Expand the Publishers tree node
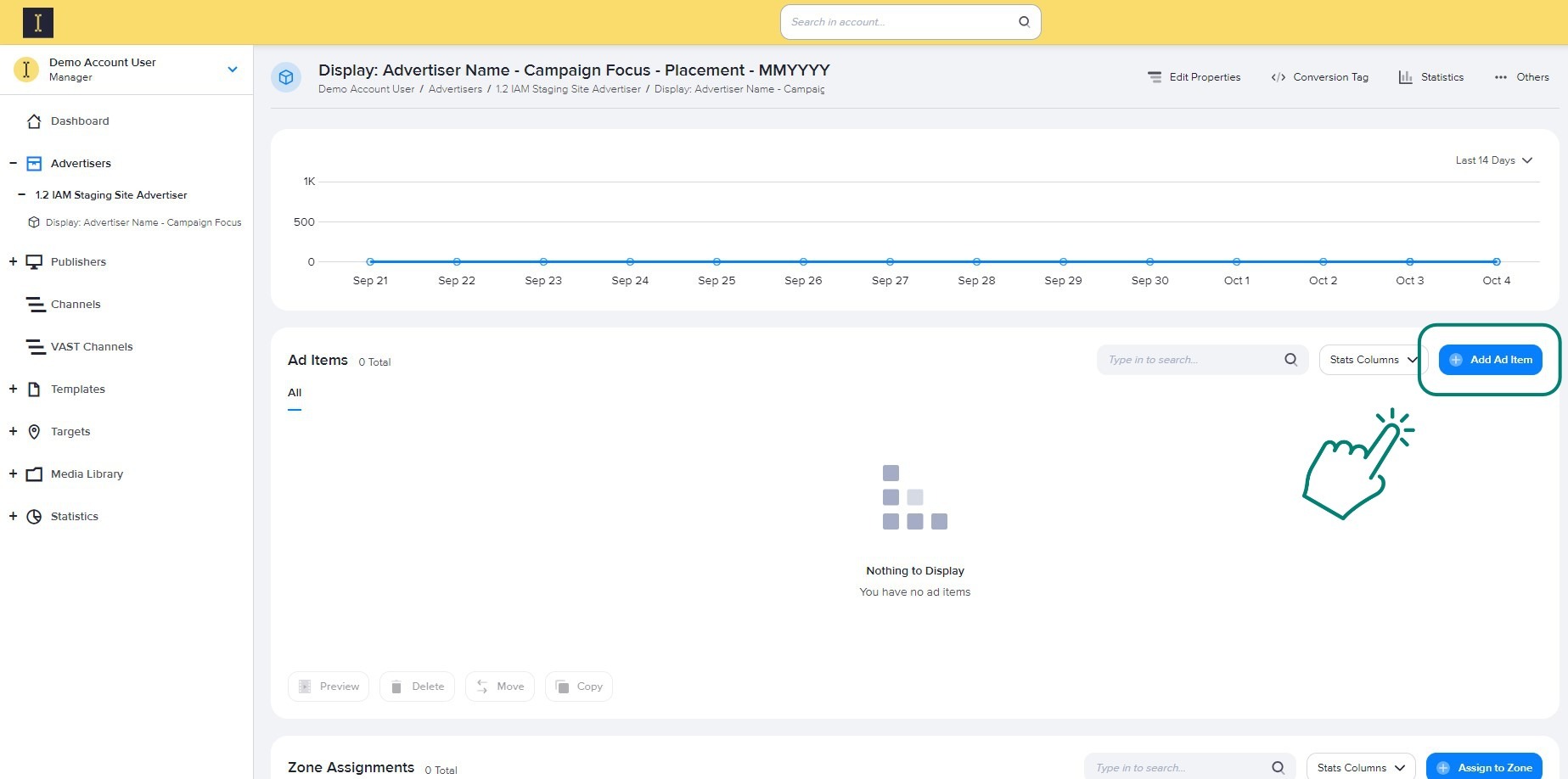The height and width of the screenshot is (779, 1568). click(13, 262)
